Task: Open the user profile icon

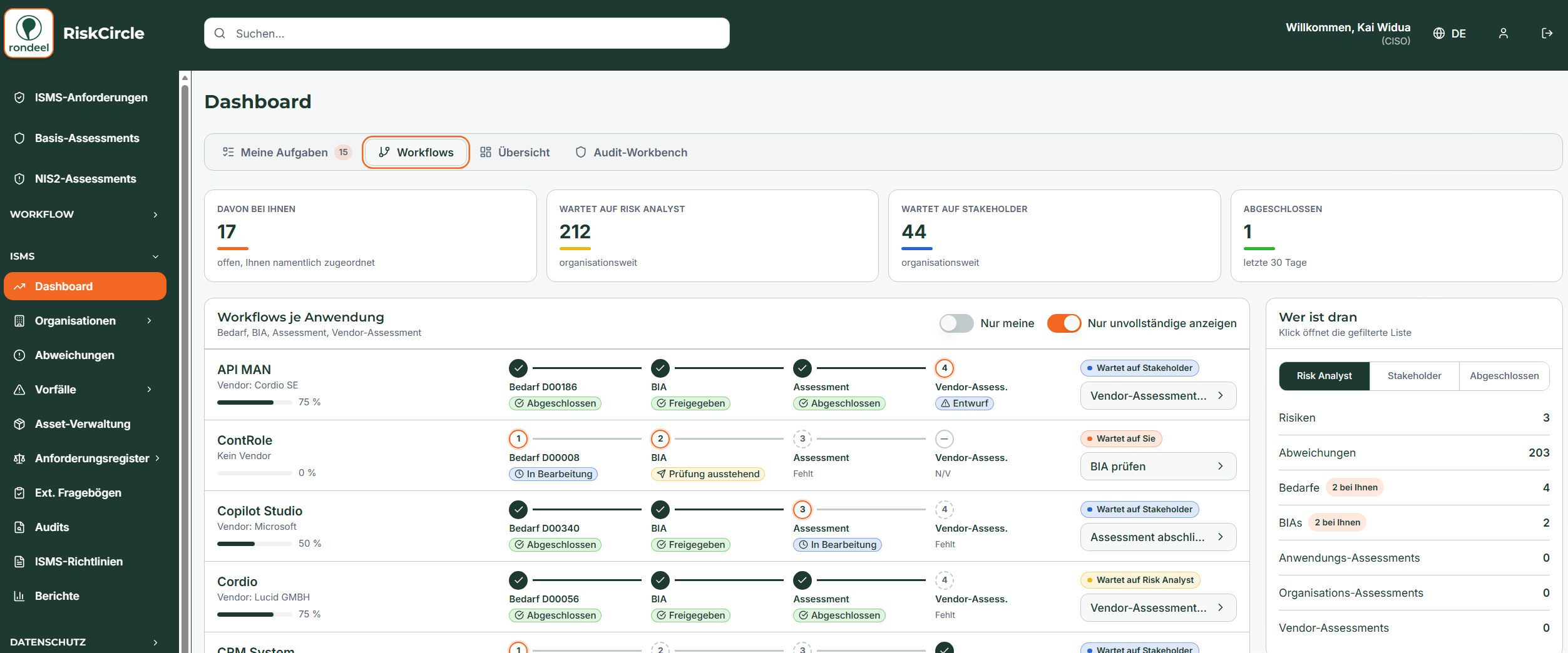Action: click(1503, 34)
